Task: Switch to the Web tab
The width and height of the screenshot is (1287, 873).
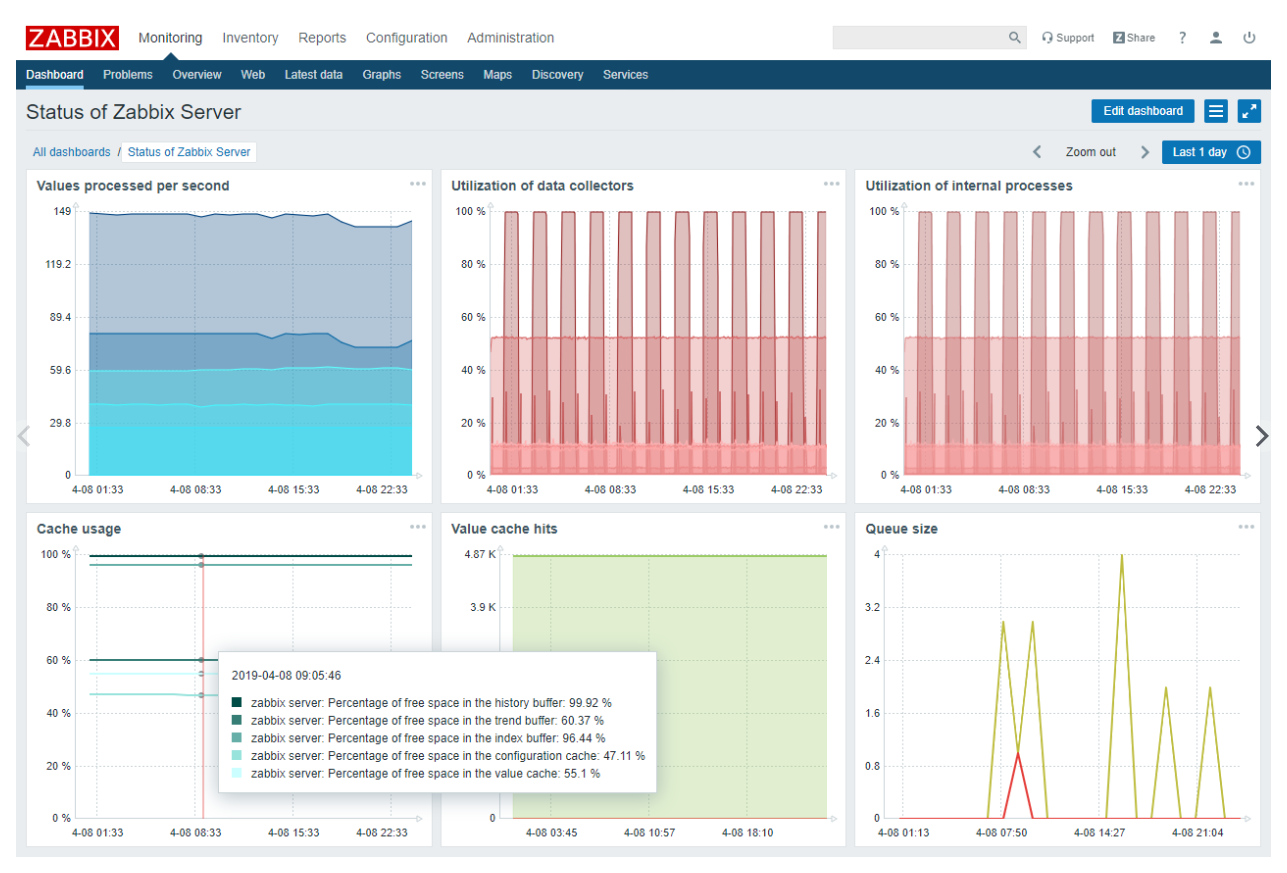Action: (253, 75)
